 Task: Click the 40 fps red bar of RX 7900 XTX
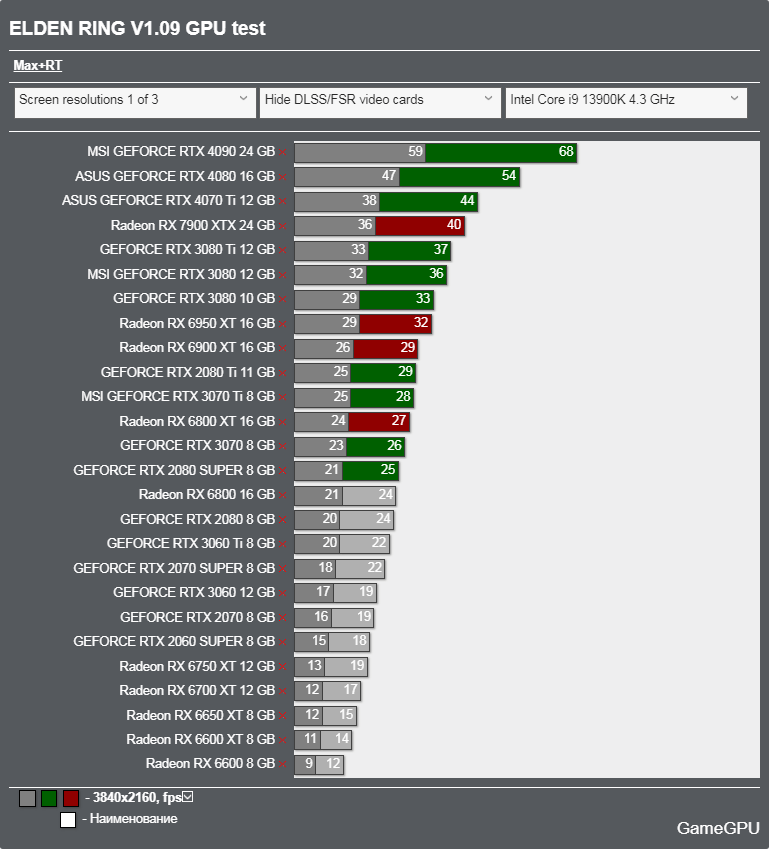point(420,226)
